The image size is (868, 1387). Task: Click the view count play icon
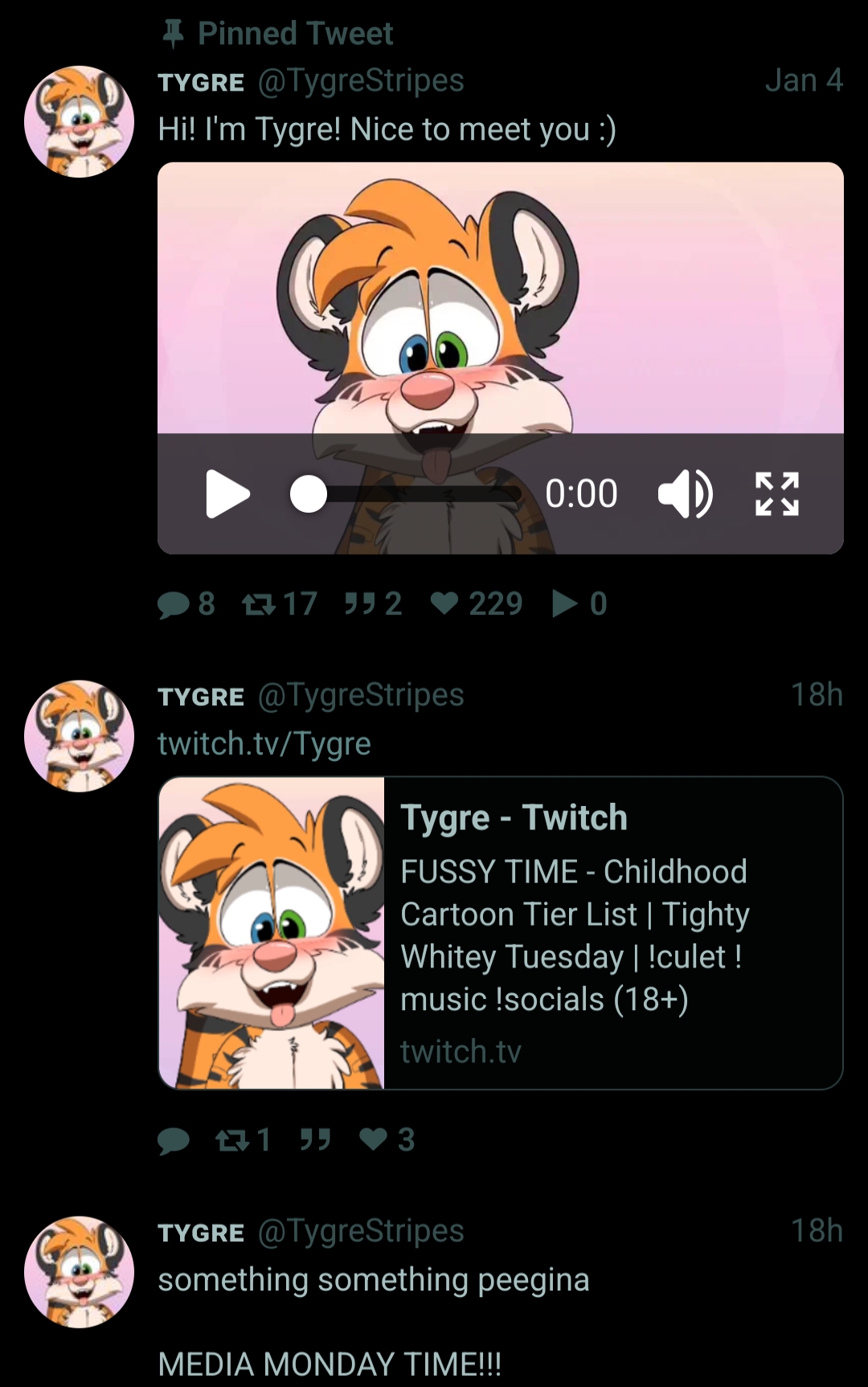coord(565,603)
